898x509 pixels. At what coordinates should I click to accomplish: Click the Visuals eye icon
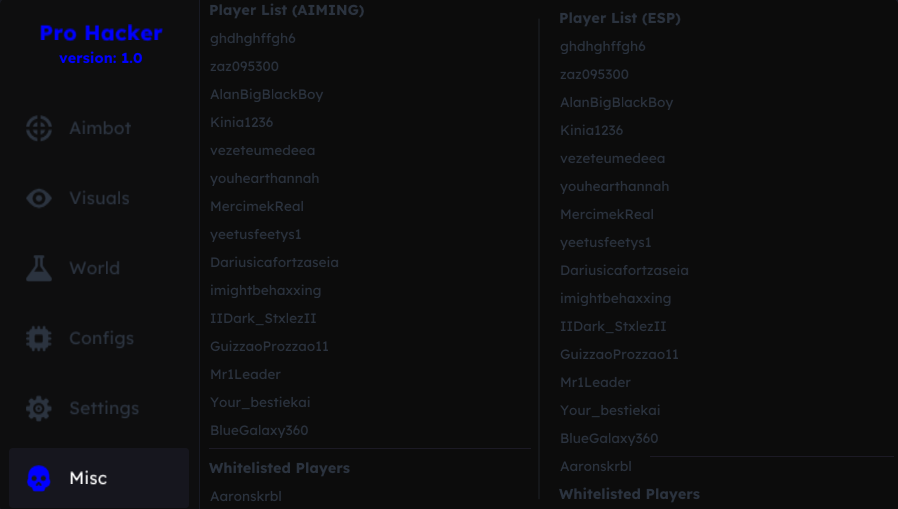pyautogui.click(x=39, y=198)
